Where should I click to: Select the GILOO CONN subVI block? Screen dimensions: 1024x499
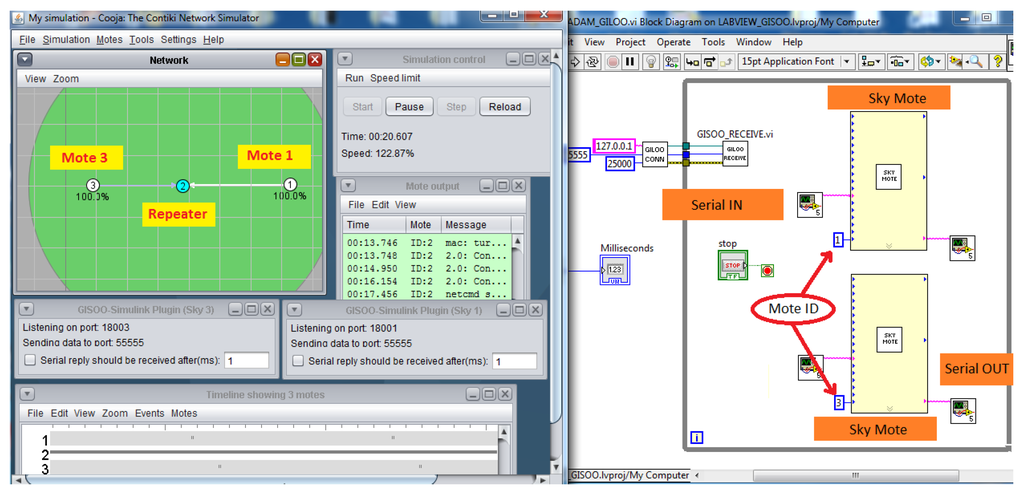tap(655, 154)
